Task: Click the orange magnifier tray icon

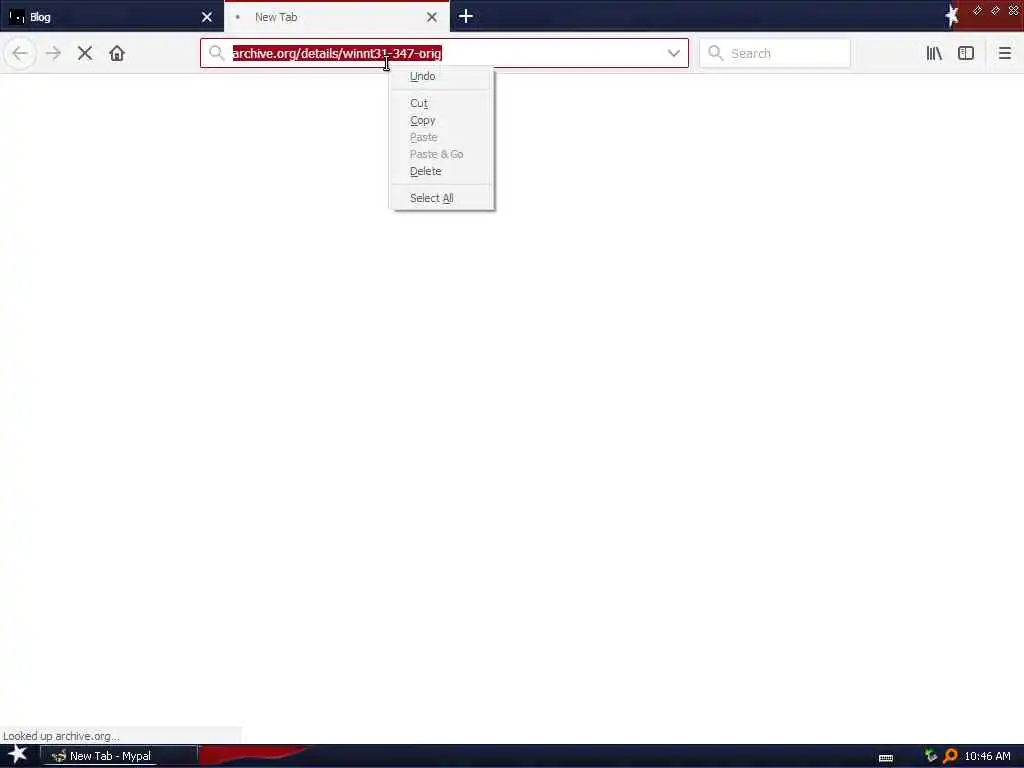Action: coord(950,756)
